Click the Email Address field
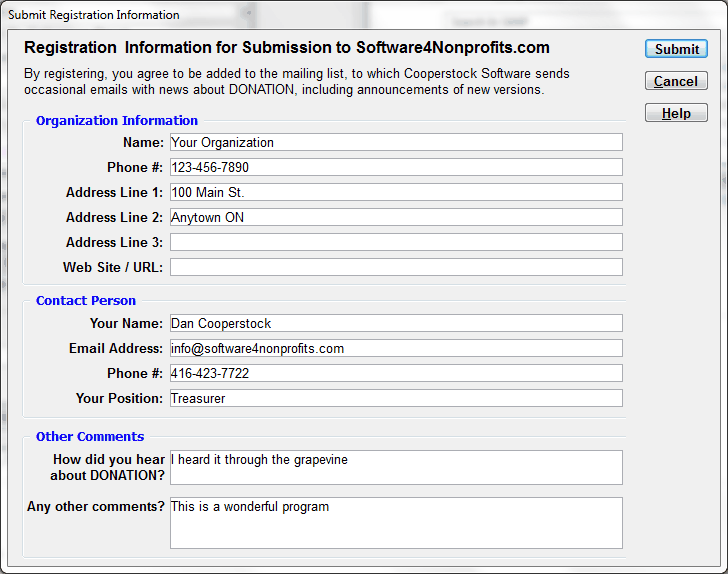This screenshot has height=574, width=728. pos(396,348)
